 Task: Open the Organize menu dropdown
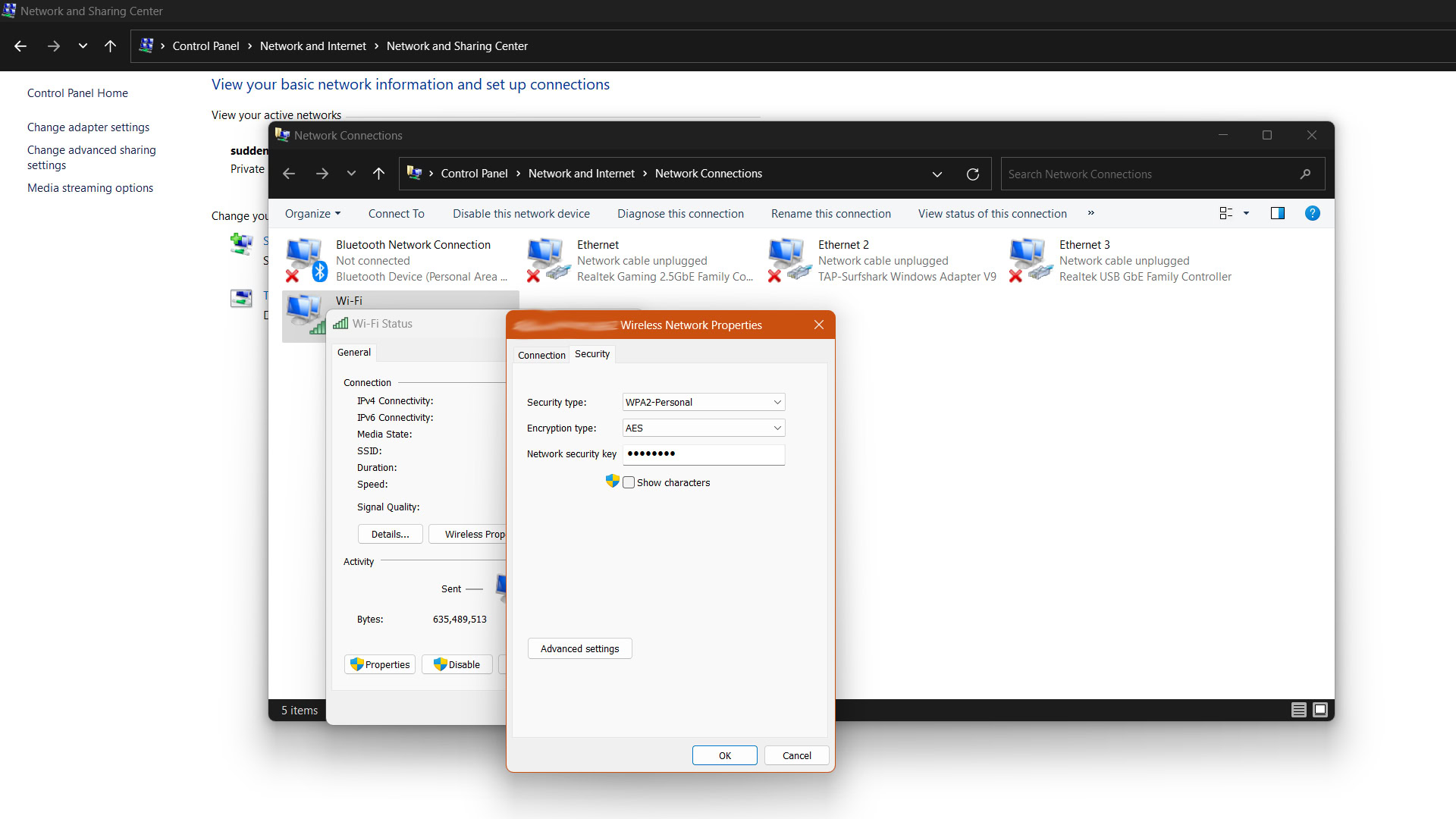312,214
